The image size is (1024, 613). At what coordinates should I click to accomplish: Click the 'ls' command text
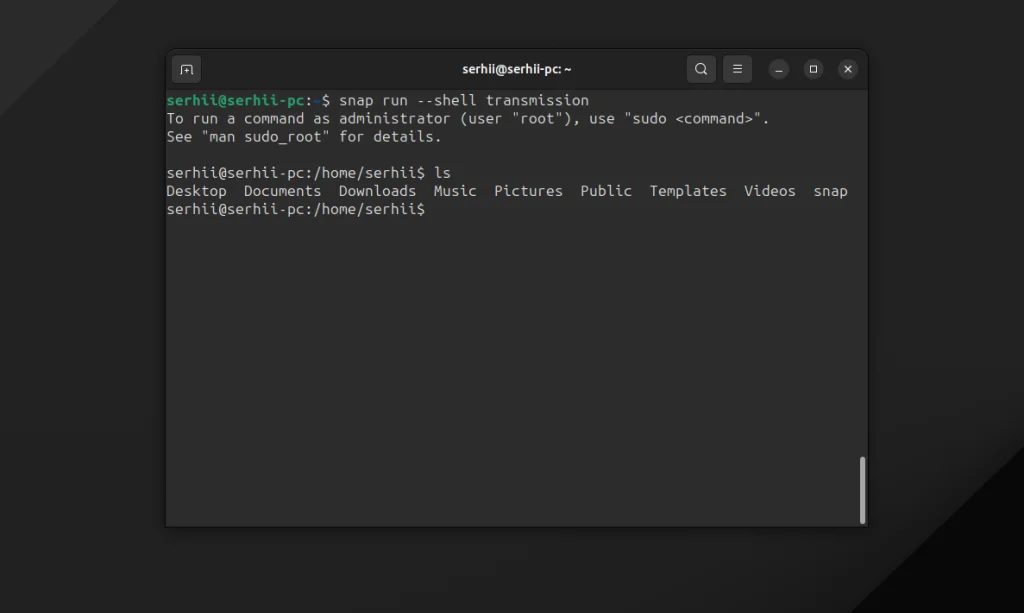(442, 173)
